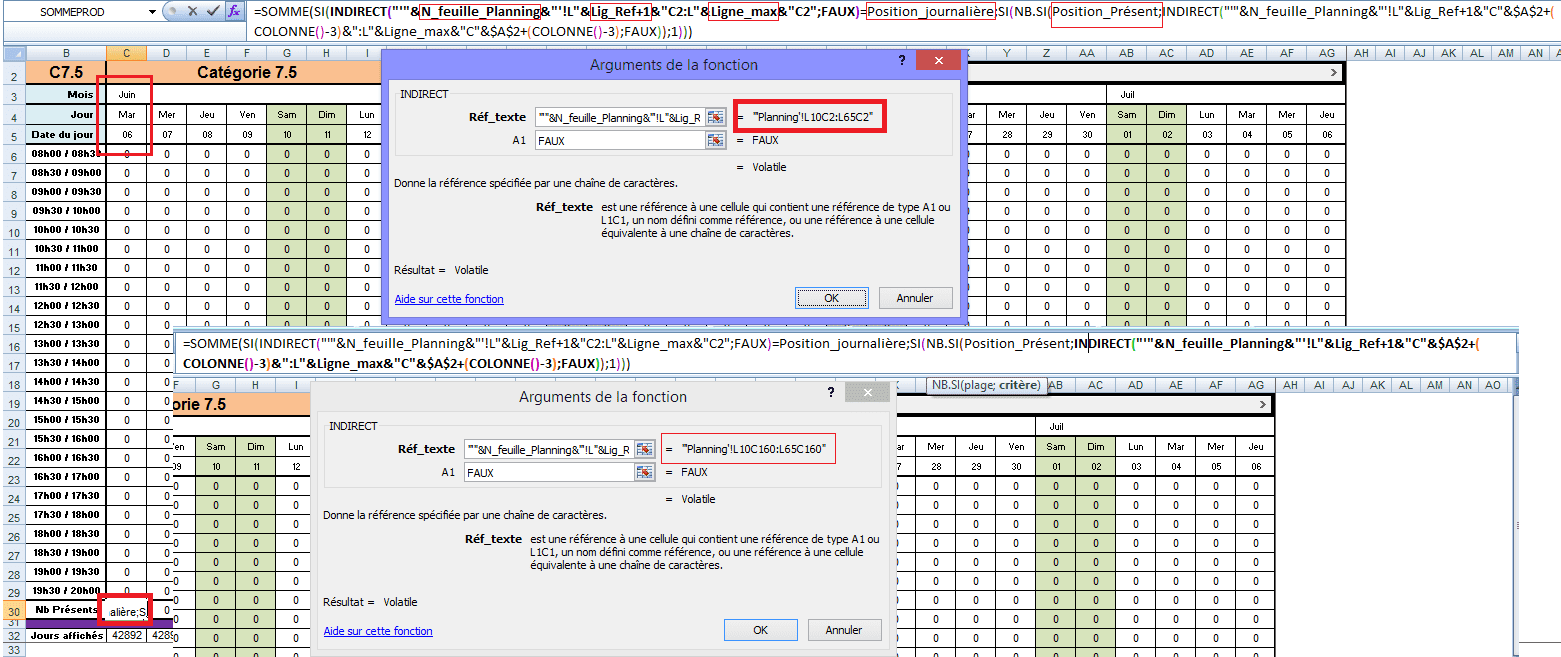Click the 'Juin' month cell
The width and height of the screenshot is (1561, 657).
point(126,94)
